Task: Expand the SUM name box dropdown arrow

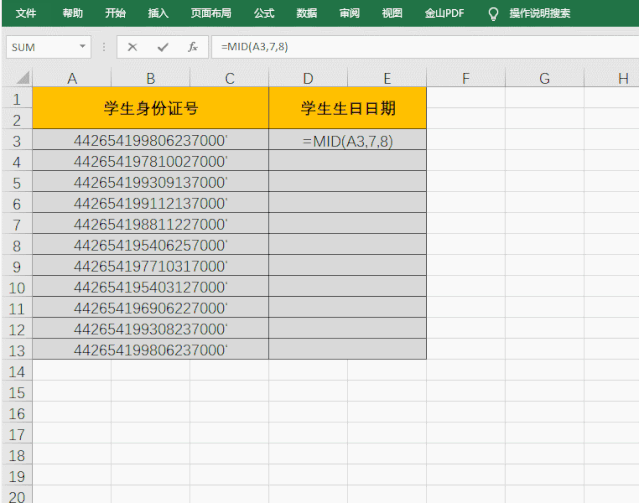Action: (82, 47)
